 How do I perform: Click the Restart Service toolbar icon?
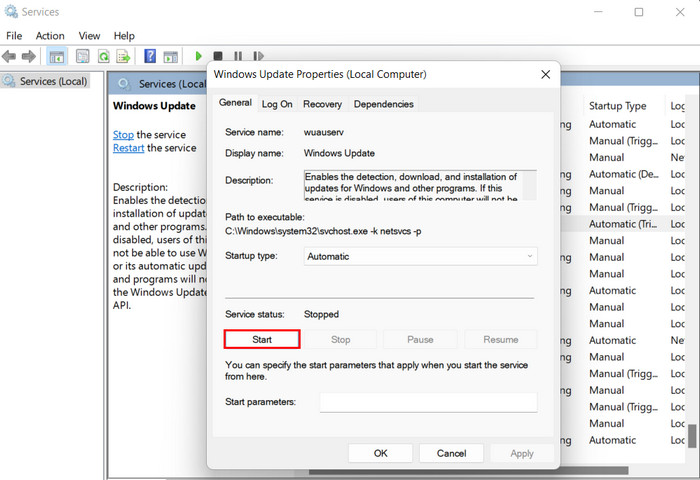[x=258, y=56]
